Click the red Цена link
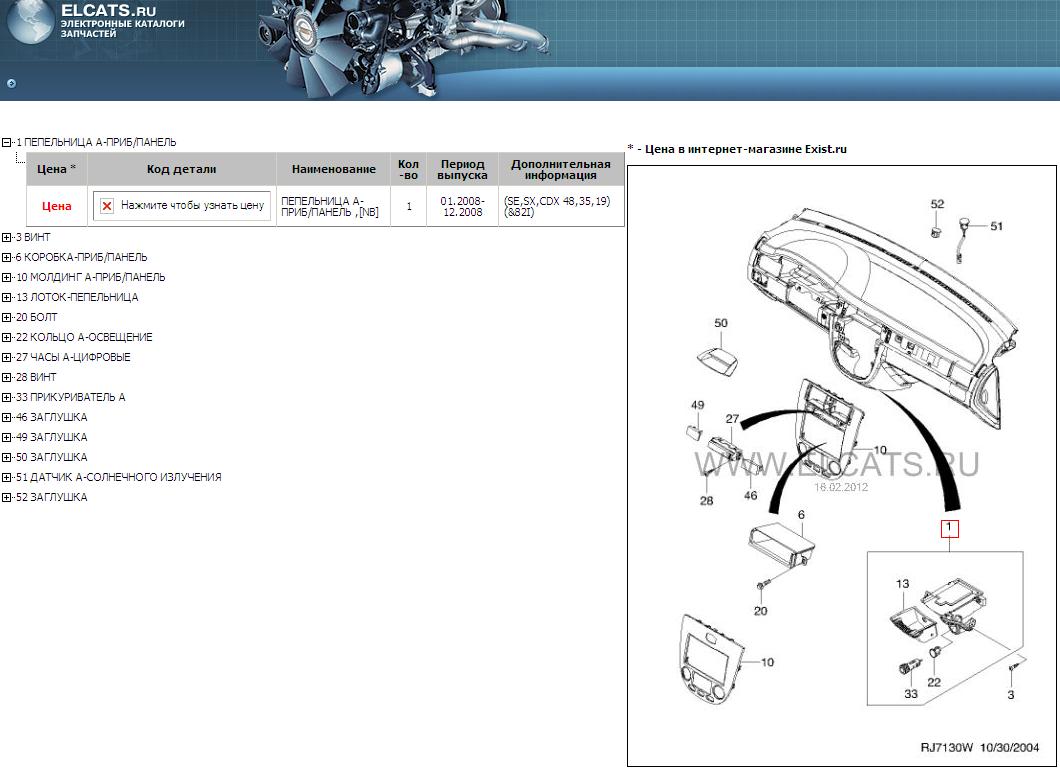This screenshot has width=1060, height=769. coord(57,206)
